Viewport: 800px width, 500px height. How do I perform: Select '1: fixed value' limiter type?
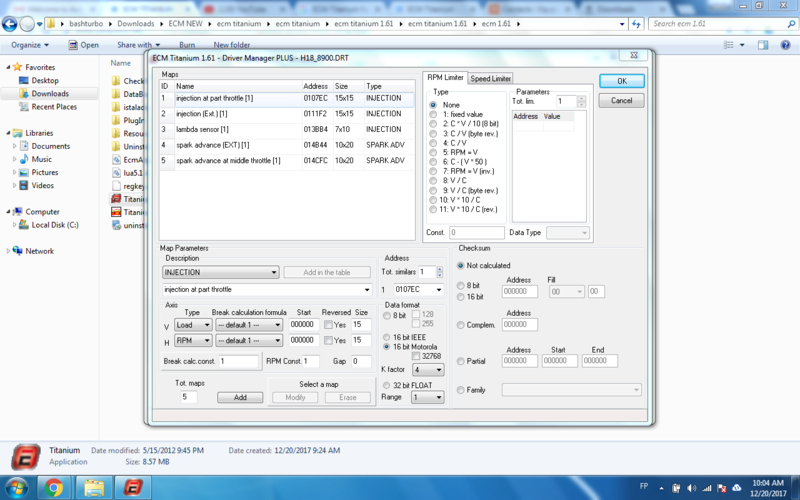pyautogui.click(x=433, y=115)
